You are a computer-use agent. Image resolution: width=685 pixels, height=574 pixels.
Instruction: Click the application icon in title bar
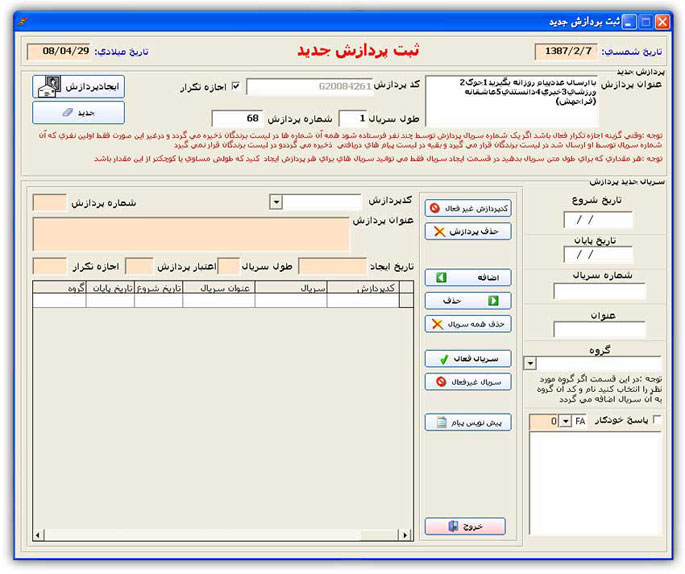point(22,21)
